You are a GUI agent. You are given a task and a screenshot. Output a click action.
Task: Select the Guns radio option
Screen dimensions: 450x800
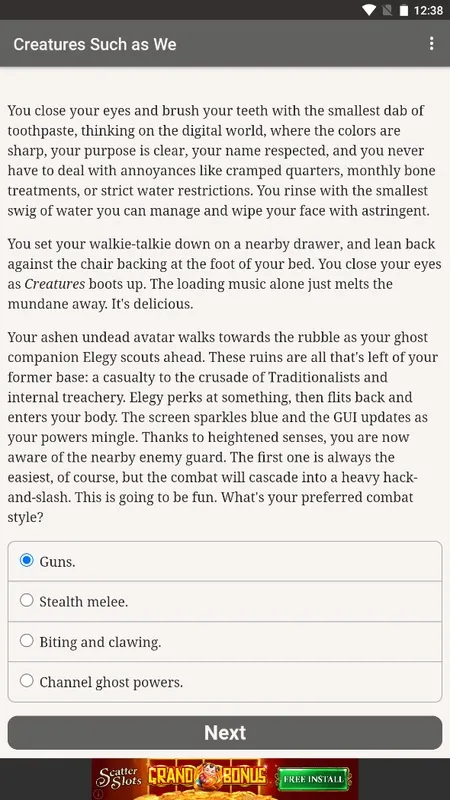tap(224, 561)
